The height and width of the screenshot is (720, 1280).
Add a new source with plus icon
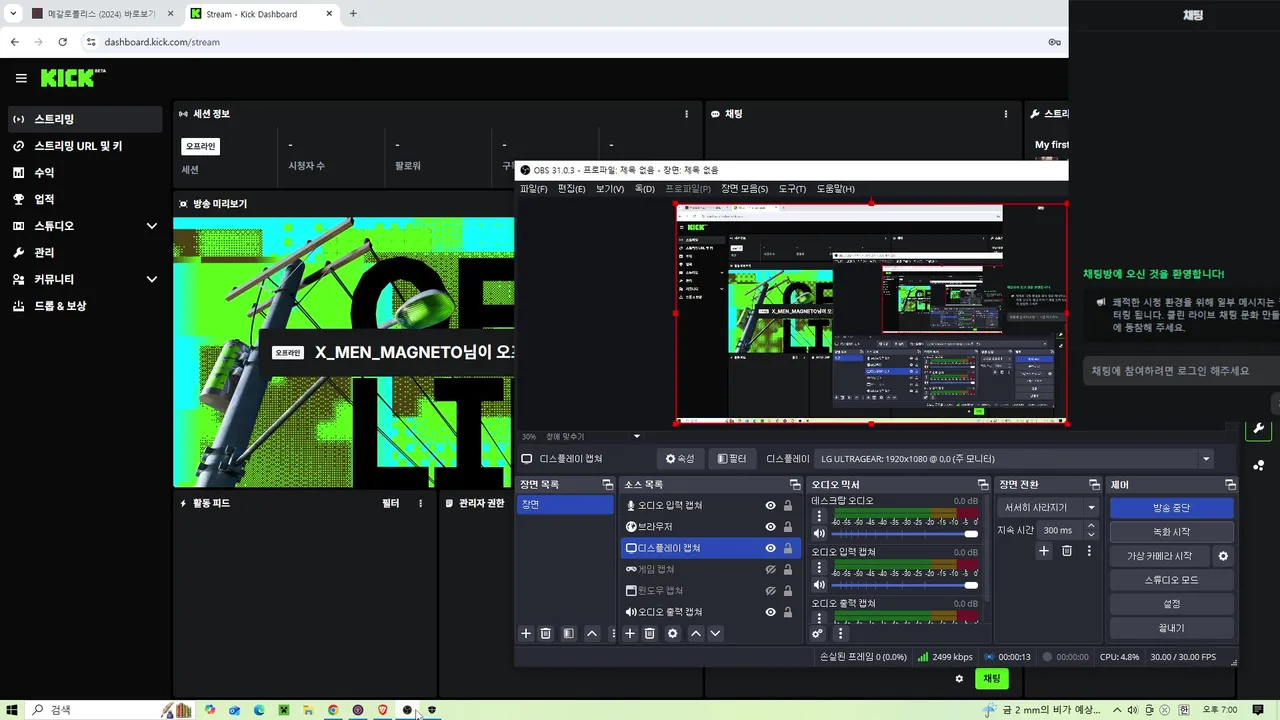[x=630, y=633]
